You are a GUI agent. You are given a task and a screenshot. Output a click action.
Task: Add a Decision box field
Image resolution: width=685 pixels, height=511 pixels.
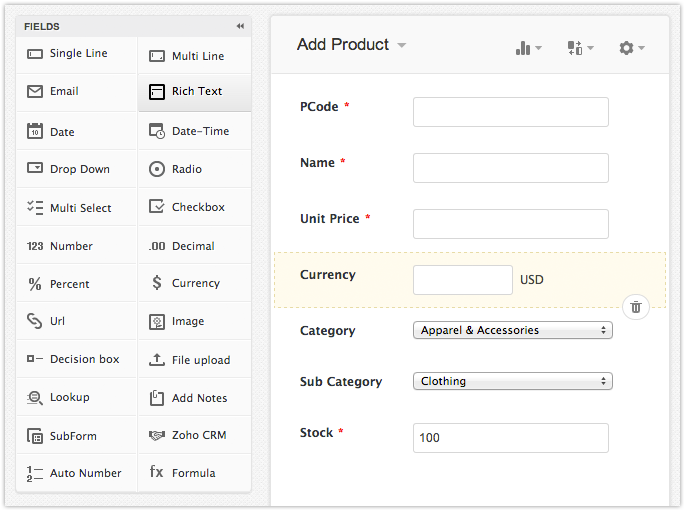76,359
